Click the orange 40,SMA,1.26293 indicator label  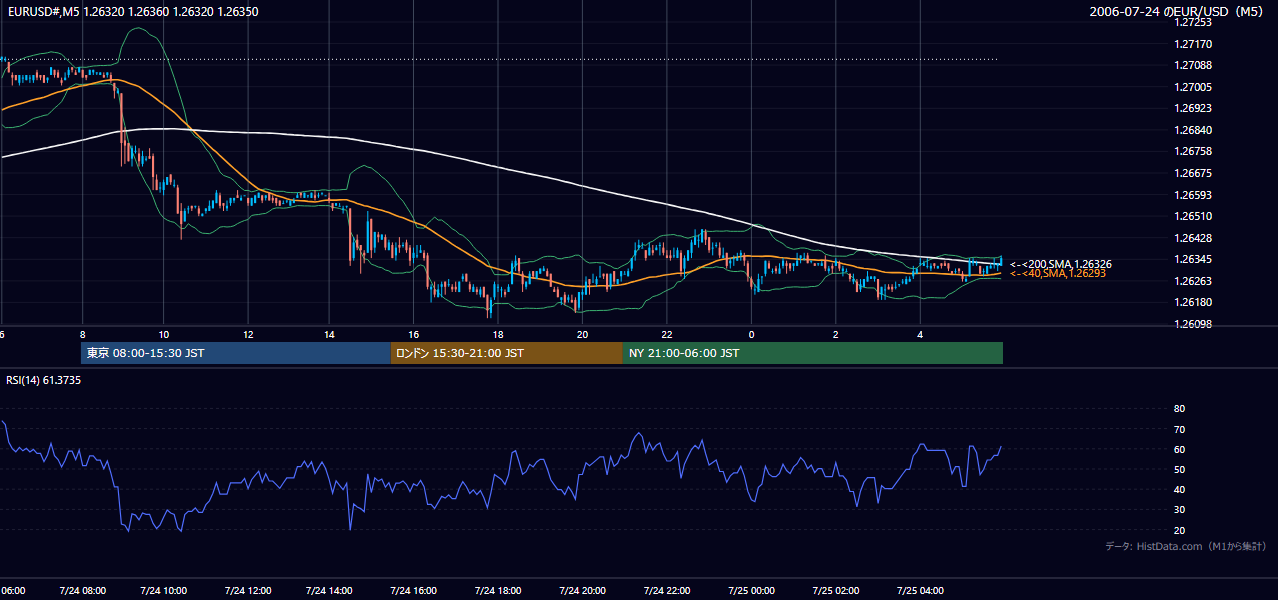(1058, 273)
